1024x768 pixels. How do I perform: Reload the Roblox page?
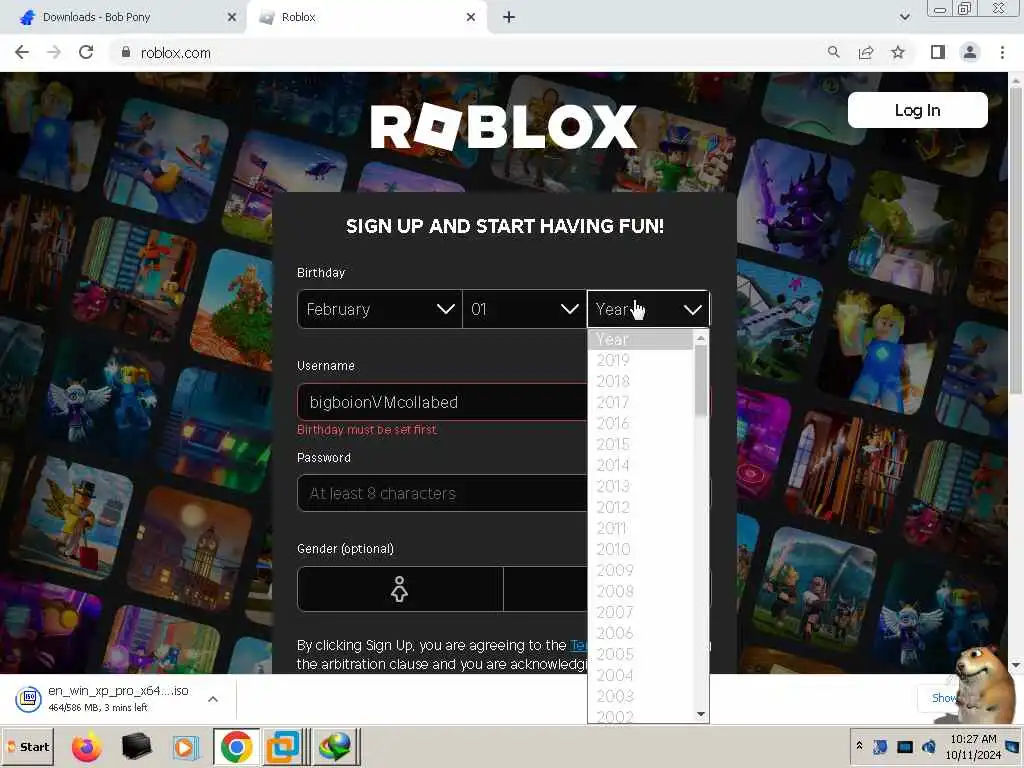coord(86,52)
